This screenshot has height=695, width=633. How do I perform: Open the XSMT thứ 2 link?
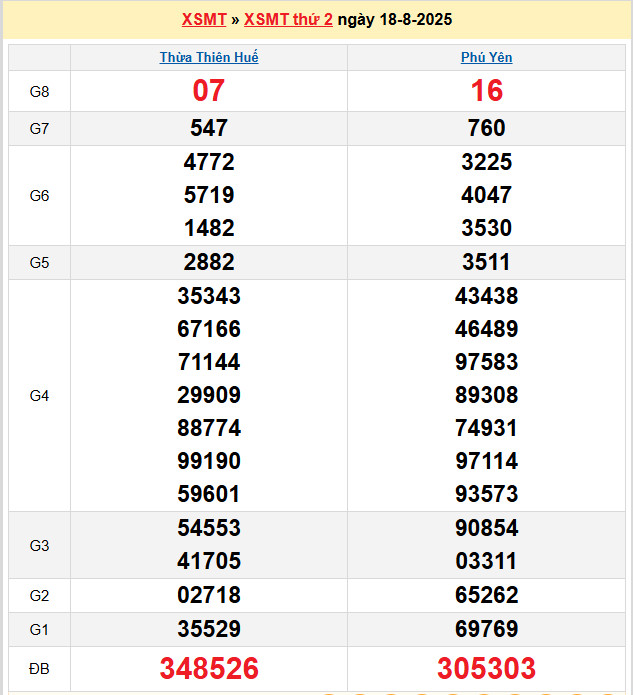pos(288,20)
